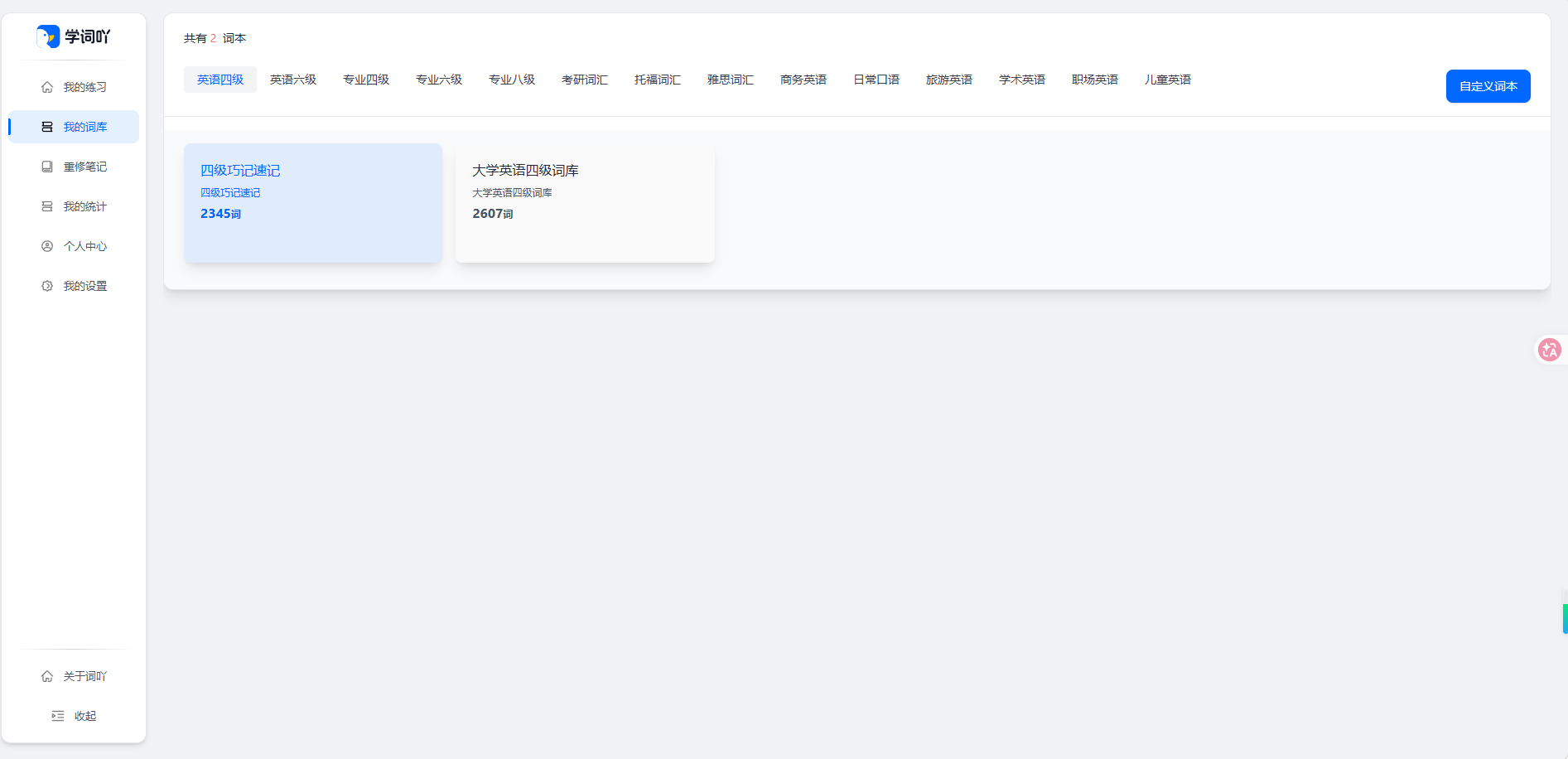Collapse the sidebar with 收起

click(x=74, y=716)
